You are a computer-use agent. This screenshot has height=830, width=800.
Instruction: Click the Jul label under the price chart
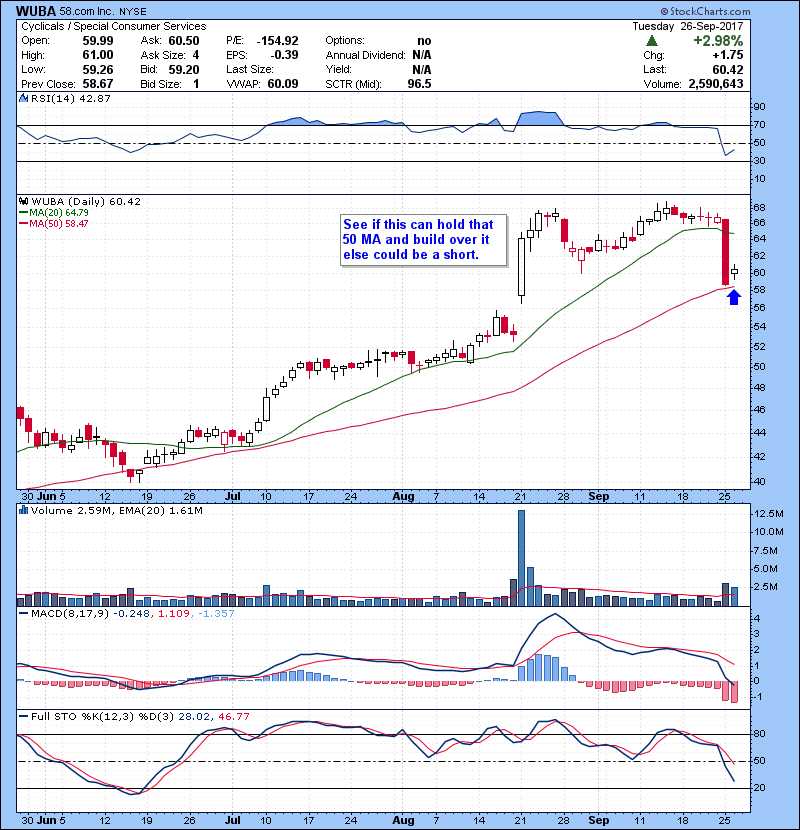pyautogui.click(x=233, y=497)
